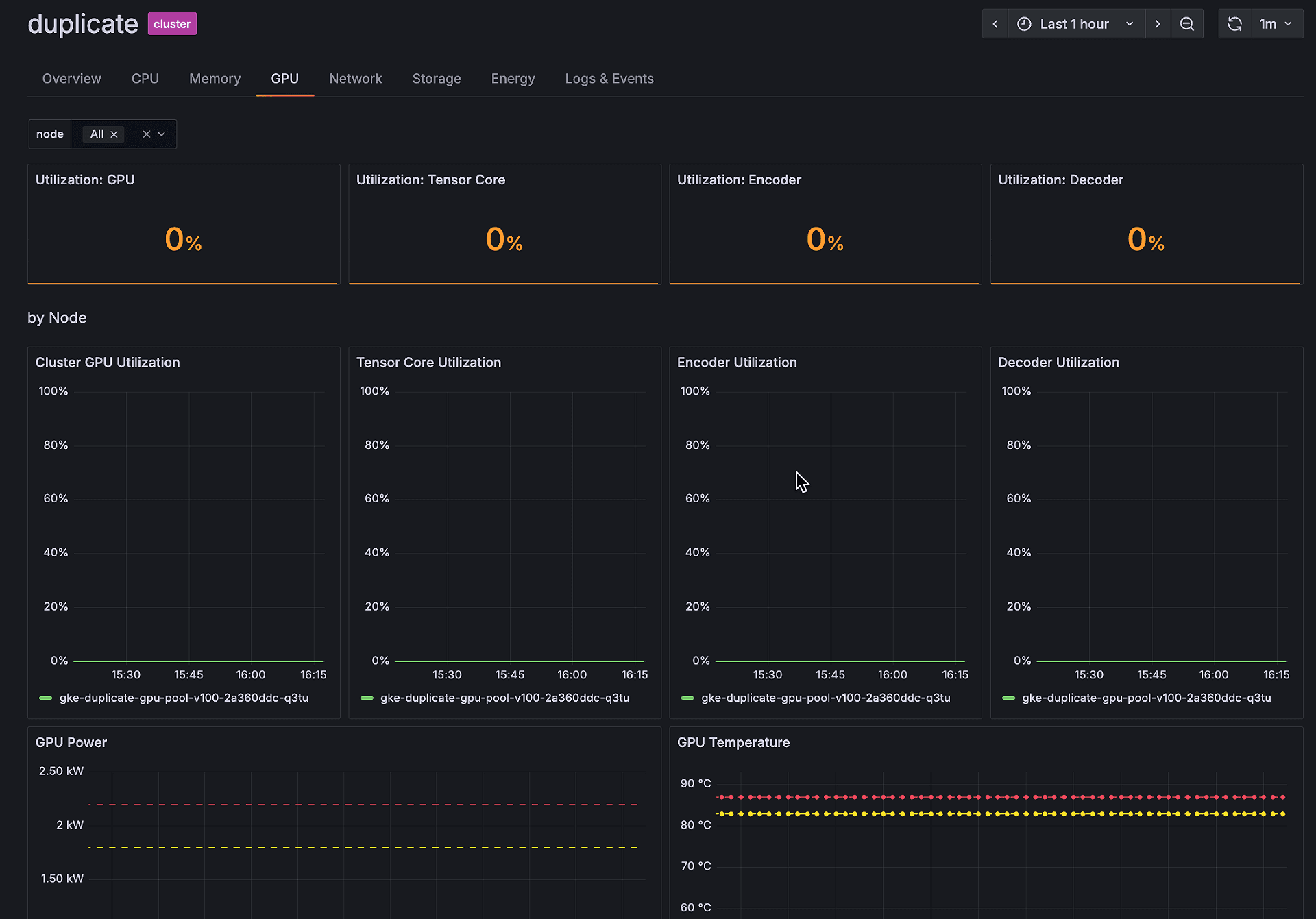Click the GPU Temperature panel title
The height and width of the screenshot is (919, 1316).
coord(733,742)
